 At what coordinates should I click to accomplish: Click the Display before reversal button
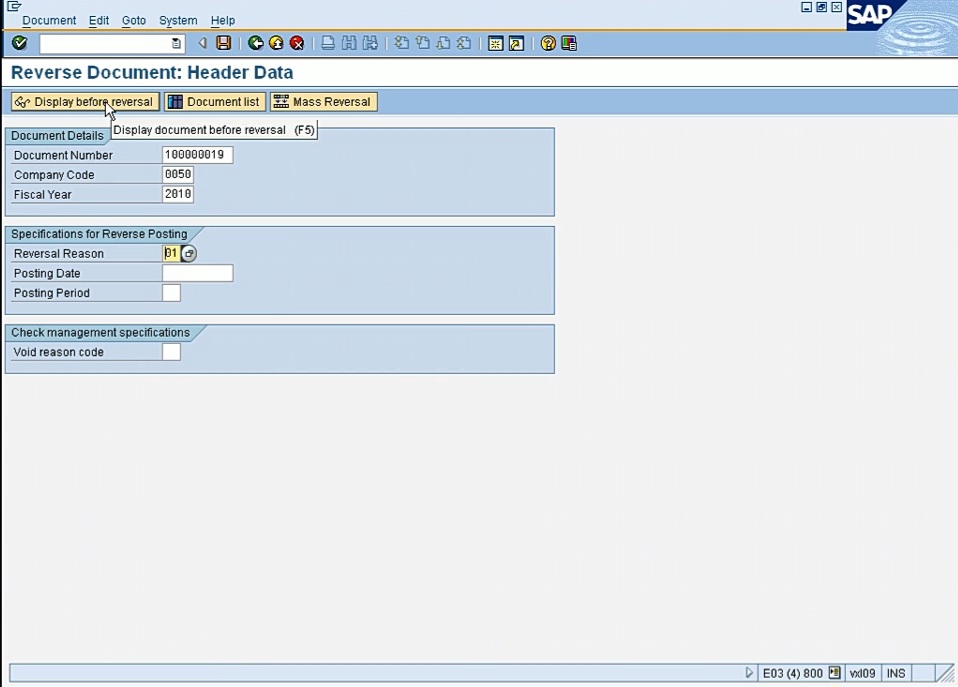click(x=85, y=101)
